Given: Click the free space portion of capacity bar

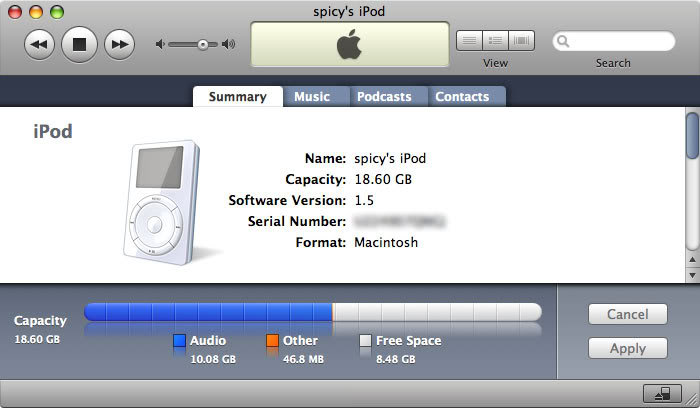Looking at the screenshot, I should pyautogui.click(x=438, y=312).
